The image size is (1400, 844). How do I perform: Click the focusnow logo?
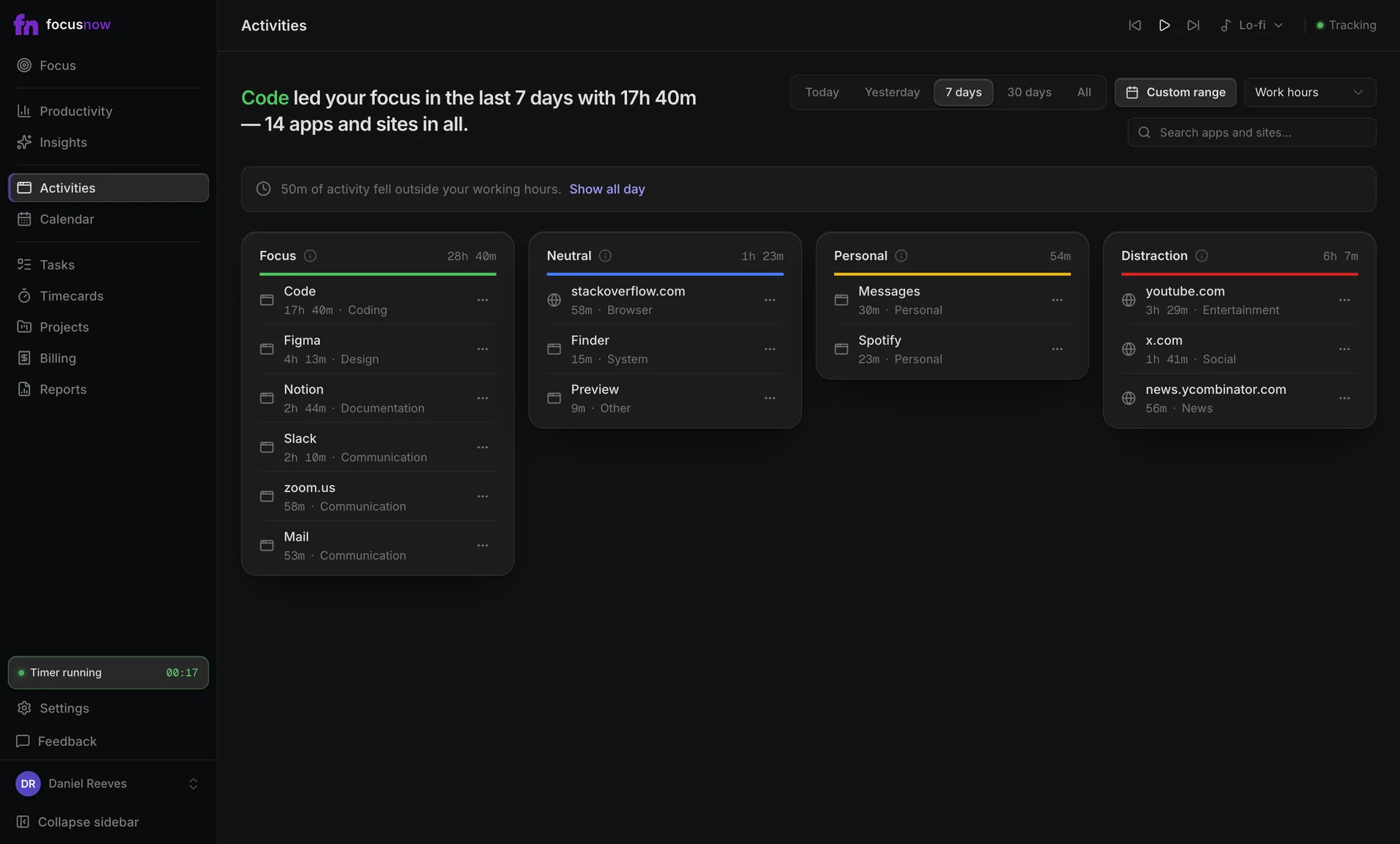pyautogui.click(x=62, y=25)
